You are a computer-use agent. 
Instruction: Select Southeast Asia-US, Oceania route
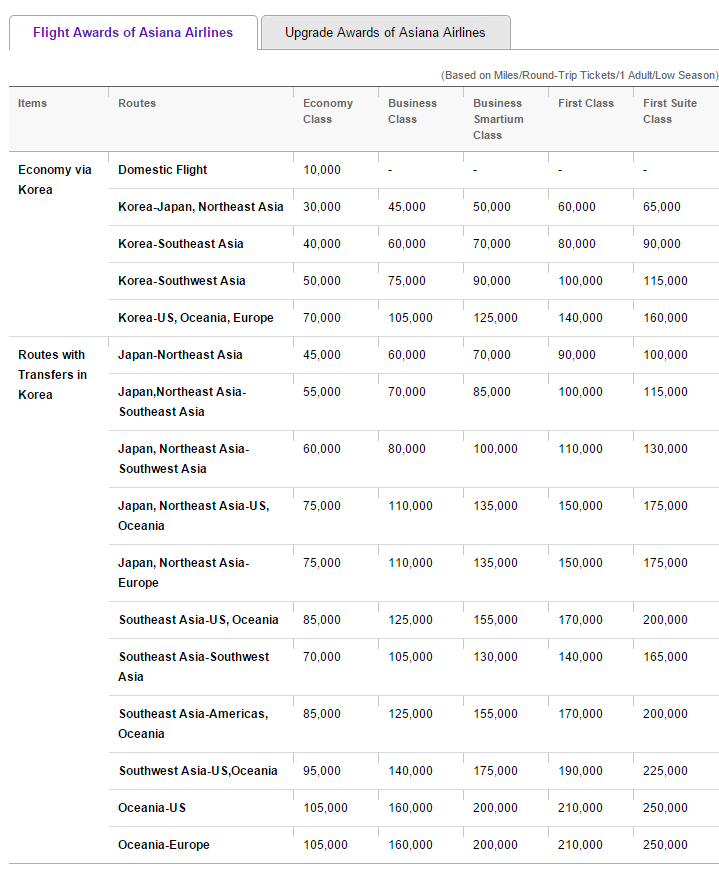[198, 620]
